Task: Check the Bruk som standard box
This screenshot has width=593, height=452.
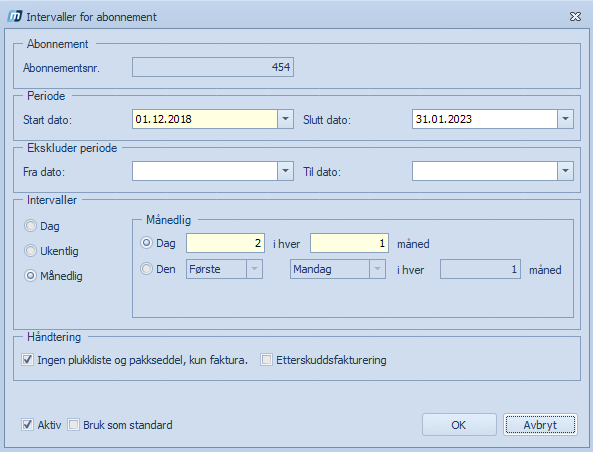Action: coord(73,425)
